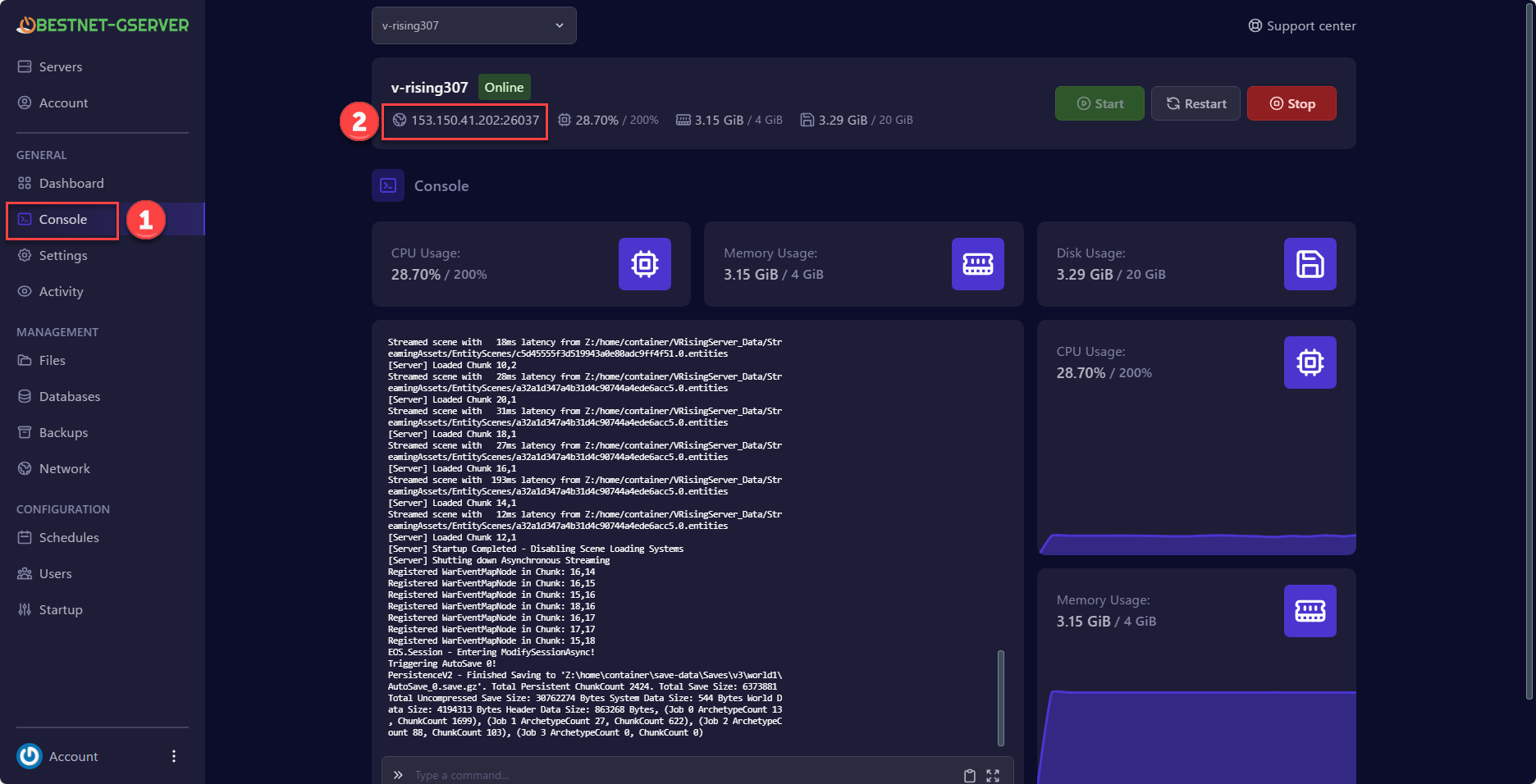The image size is (1536, 784).
Task: Click the CPU icon in graph card
Action: tap(1310, 362)
